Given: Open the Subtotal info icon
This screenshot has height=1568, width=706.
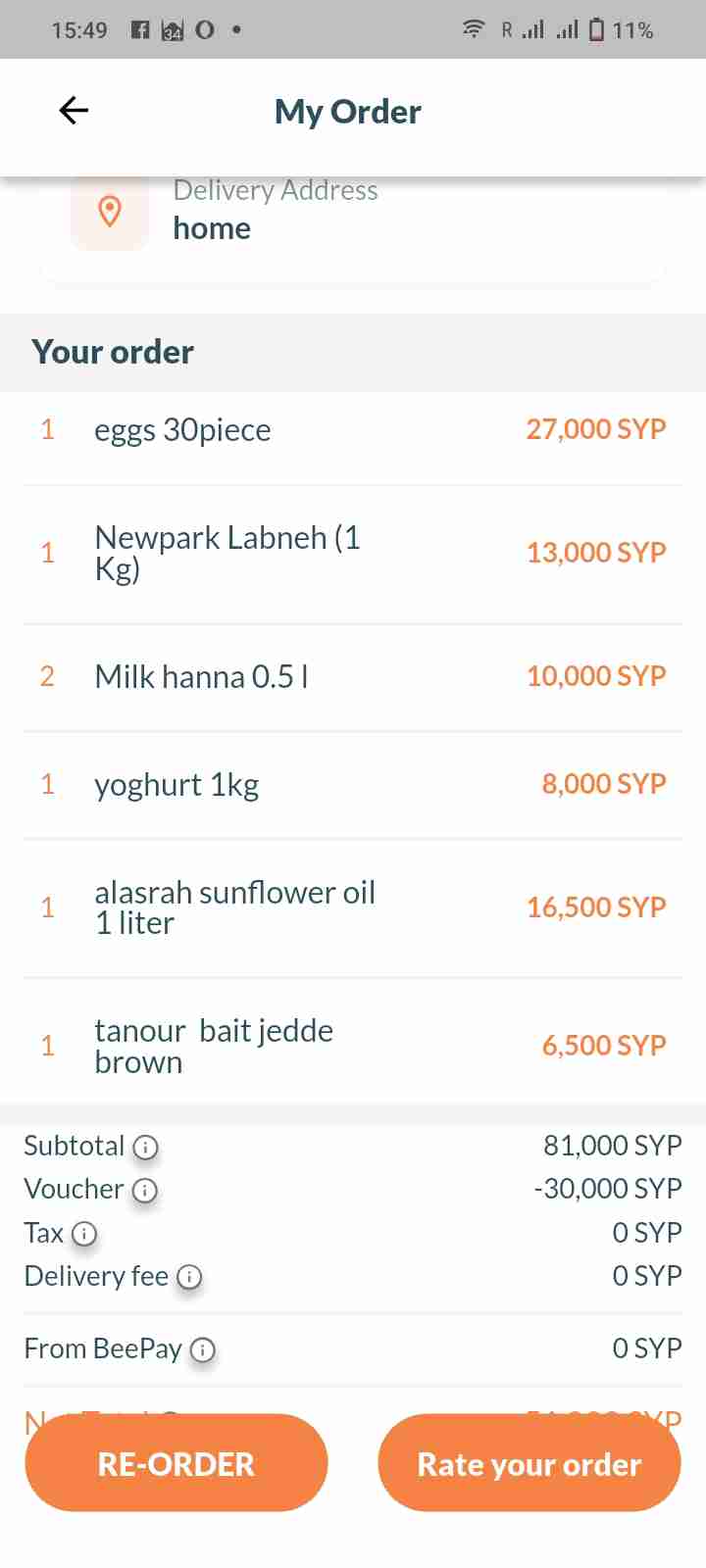Looking at the screenshot, I should coord(145,1147).
